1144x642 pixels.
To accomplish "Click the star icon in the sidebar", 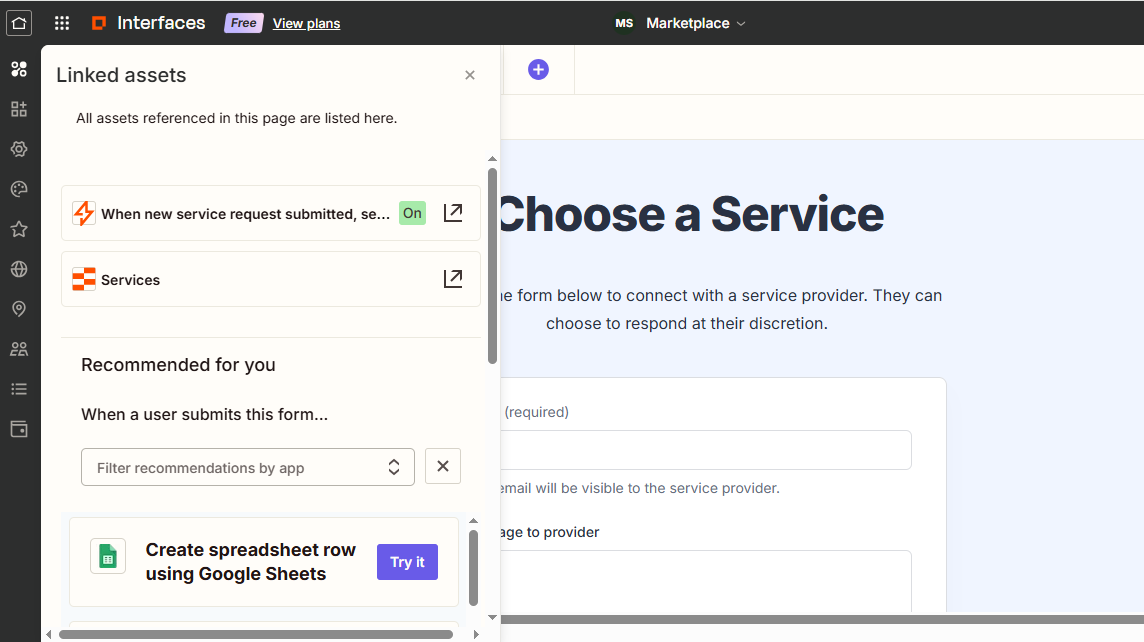I will tap(18, 229).
